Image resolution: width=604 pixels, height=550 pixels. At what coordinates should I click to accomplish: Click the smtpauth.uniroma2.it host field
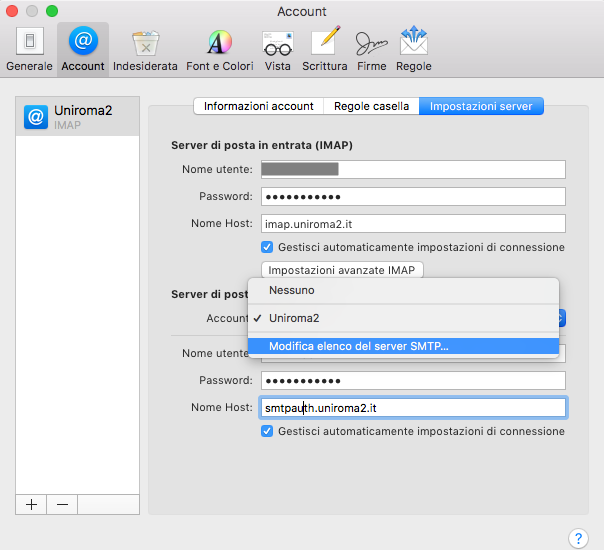pyautogui.click(x=413, y=408)
